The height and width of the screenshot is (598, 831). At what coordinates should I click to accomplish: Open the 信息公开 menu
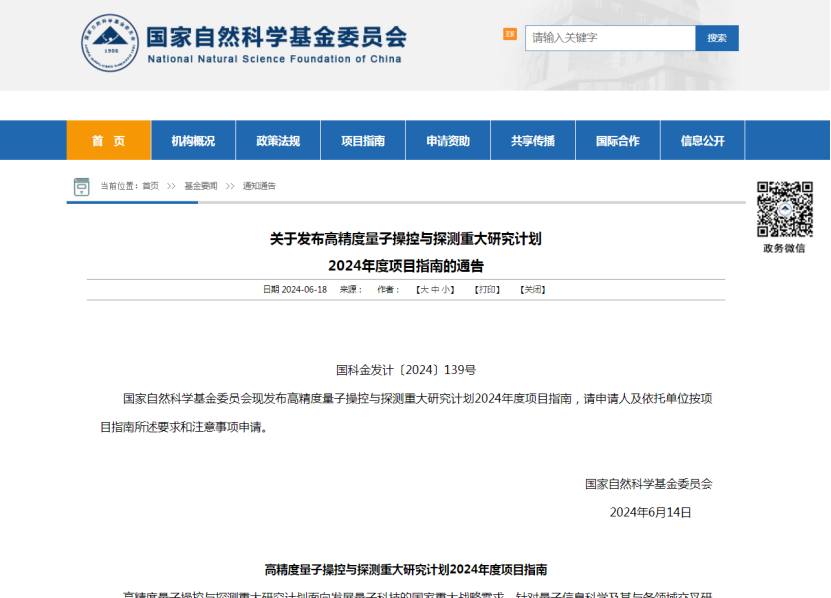click(x=702, y=141)
